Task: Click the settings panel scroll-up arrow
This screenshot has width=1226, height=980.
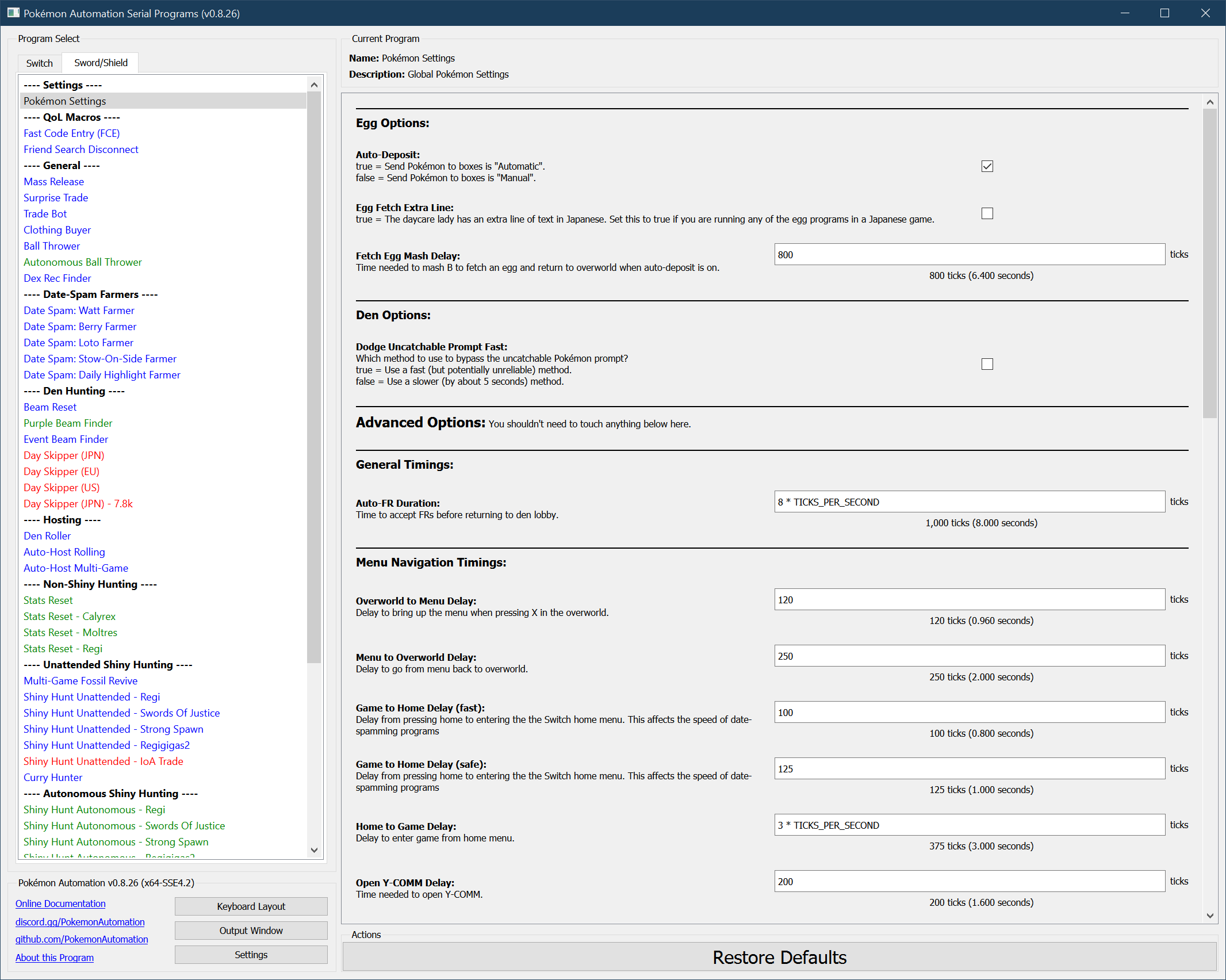Action: tap(1210, 102)
